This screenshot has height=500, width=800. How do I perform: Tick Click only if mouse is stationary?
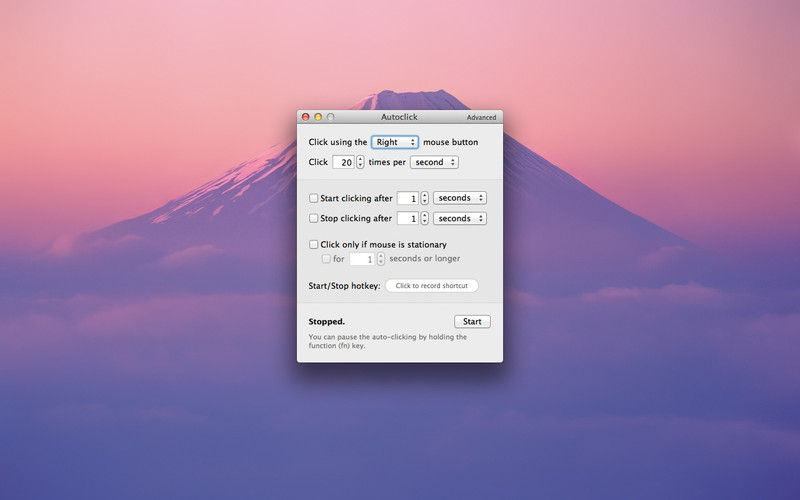pyautogui.click(x=314, y=245)
